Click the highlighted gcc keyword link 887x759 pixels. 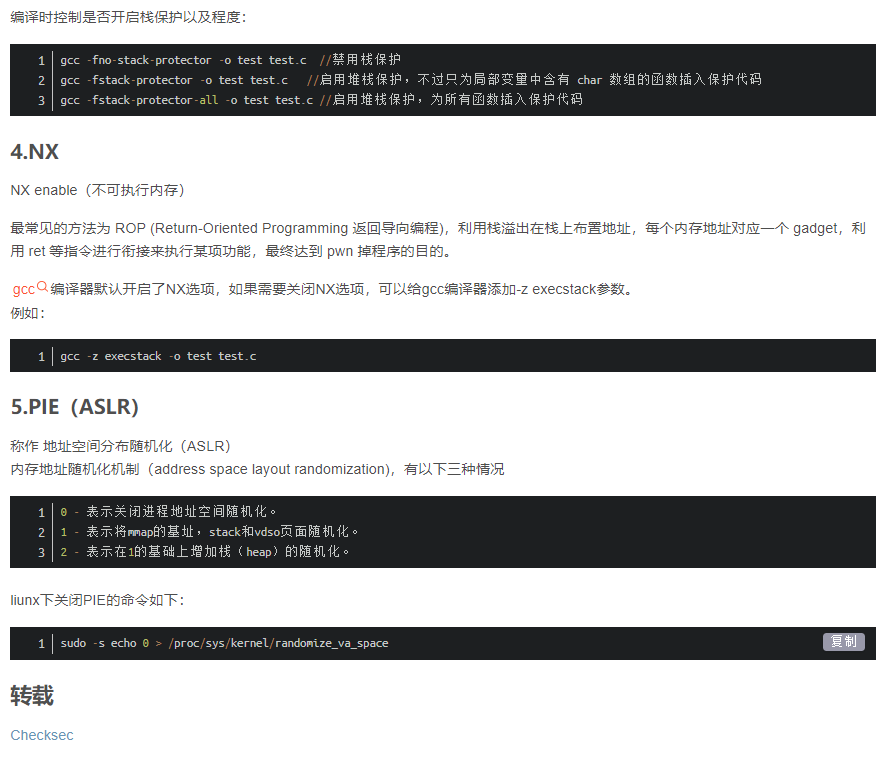click(21, 289)
